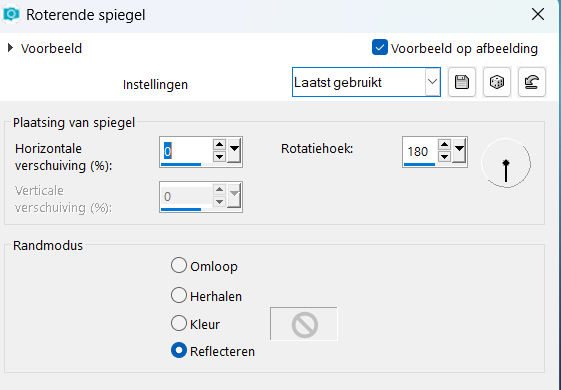The image size is (561, 390).
Task: Select the Reflecteren radio button
Action: 179,351
